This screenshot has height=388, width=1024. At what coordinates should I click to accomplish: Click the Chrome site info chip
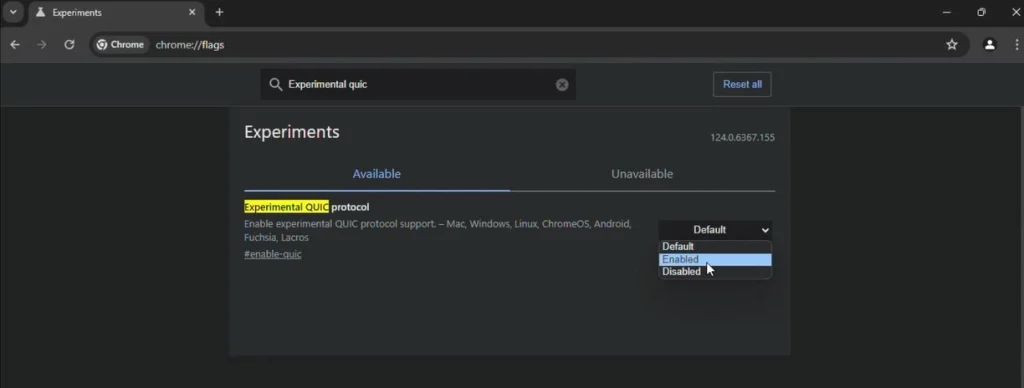click(x=120, y=44)
